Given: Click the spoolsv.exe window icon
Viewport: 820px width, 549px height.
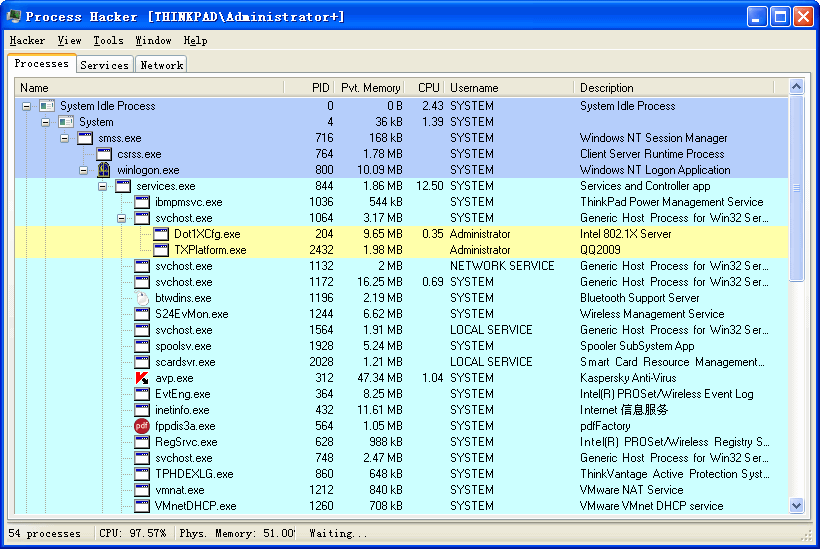Looking at the screenshot, I should [x=142, y=346].
